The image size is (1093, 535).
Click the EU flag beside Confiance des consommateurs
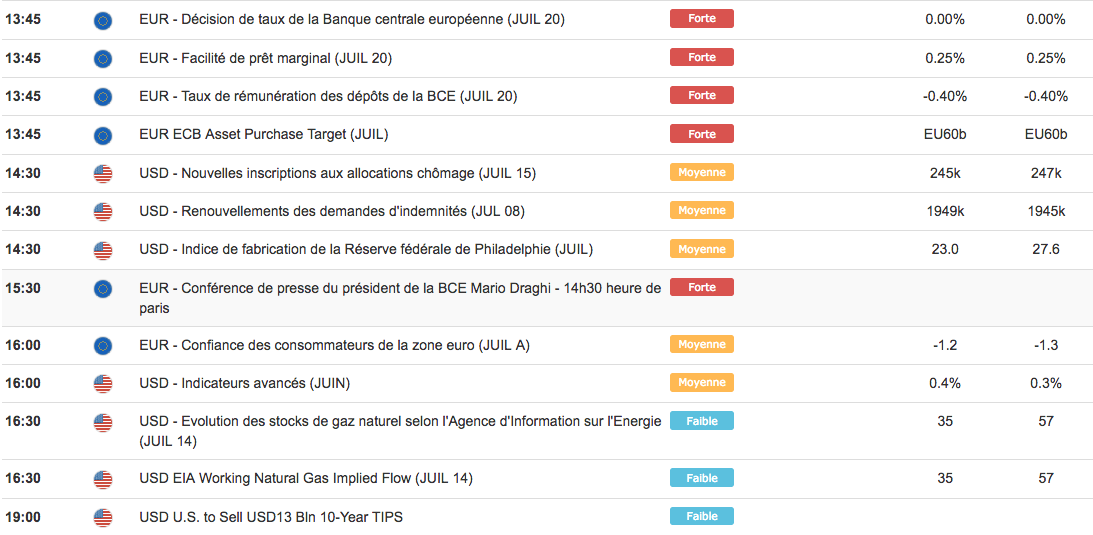103,346
